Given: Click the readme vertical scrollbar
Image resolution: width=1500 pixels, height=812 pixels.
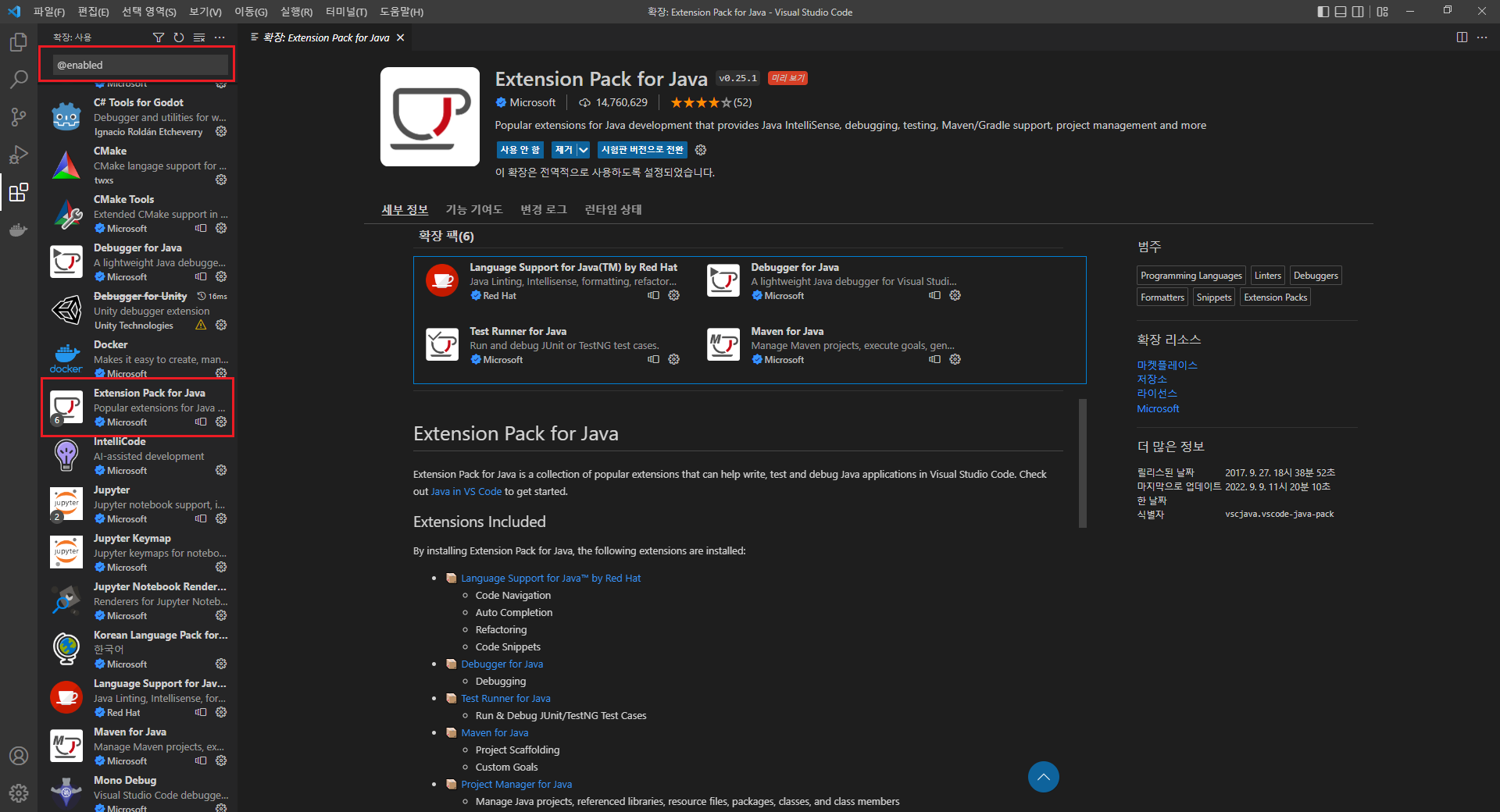Looking at the screenshot, I should click(x=1083, y=463).
